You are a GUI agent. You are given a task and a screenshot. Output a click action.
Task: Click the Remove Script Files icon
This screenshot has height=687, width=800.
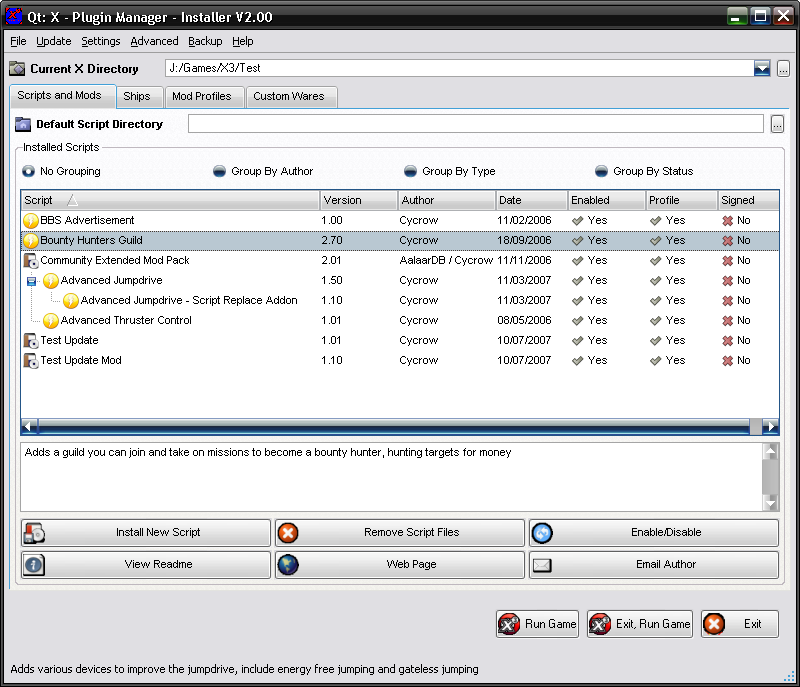pos(288,533)
